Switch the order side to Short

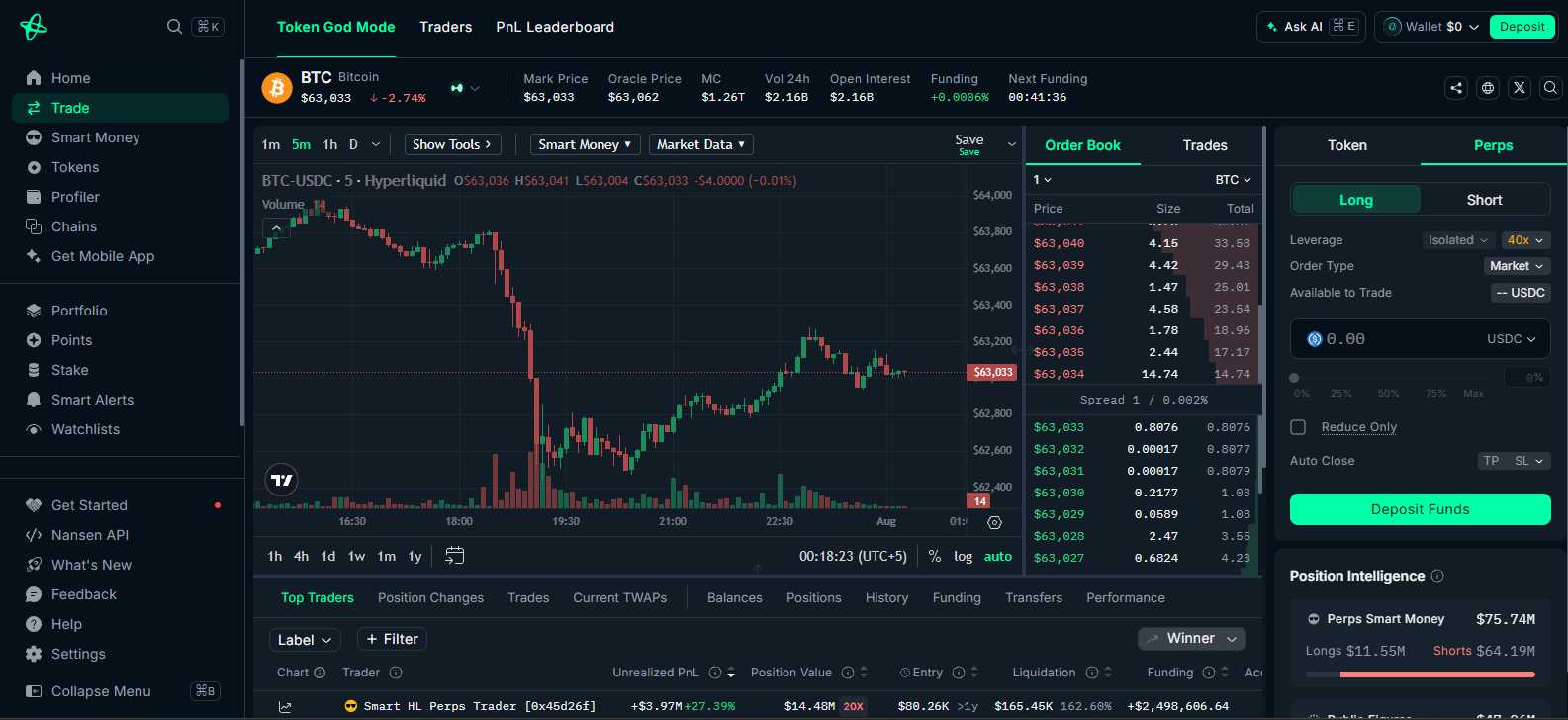tap(1484, 200)
